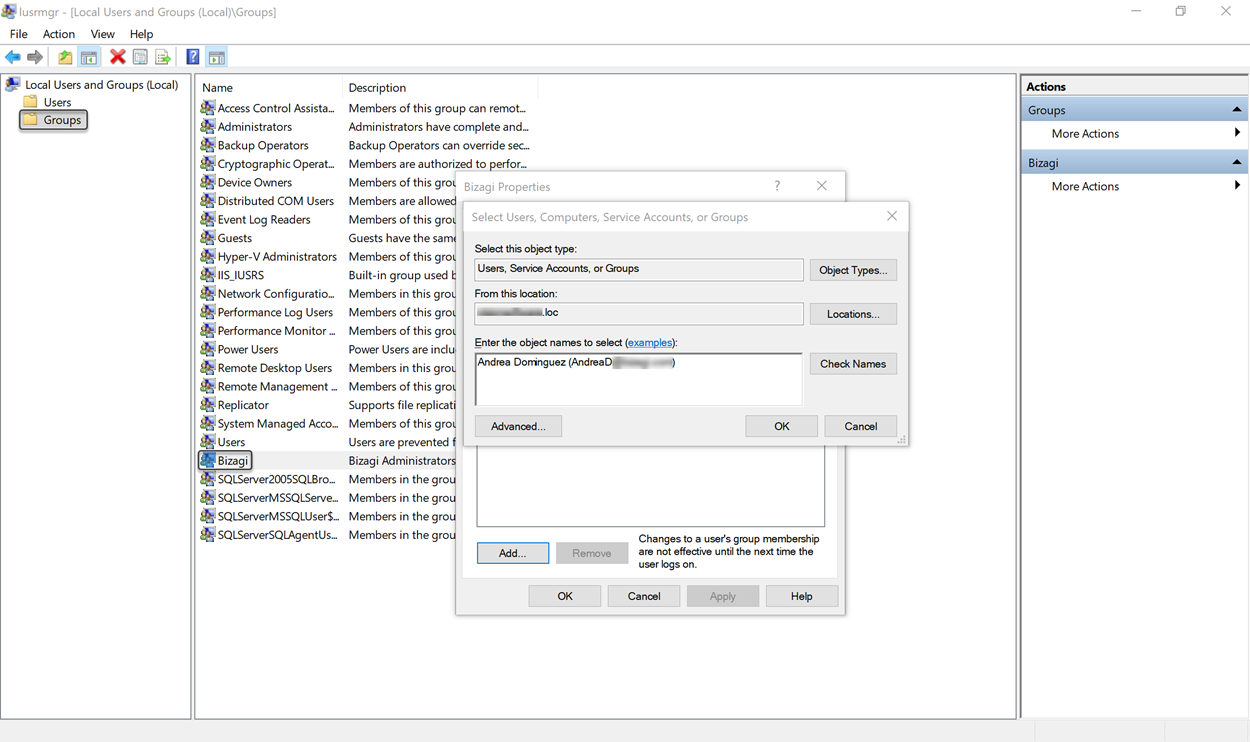Click the red Delete icon in the toolbar
Viewport: 1250px width, 742px height.
tap(117, 57)
